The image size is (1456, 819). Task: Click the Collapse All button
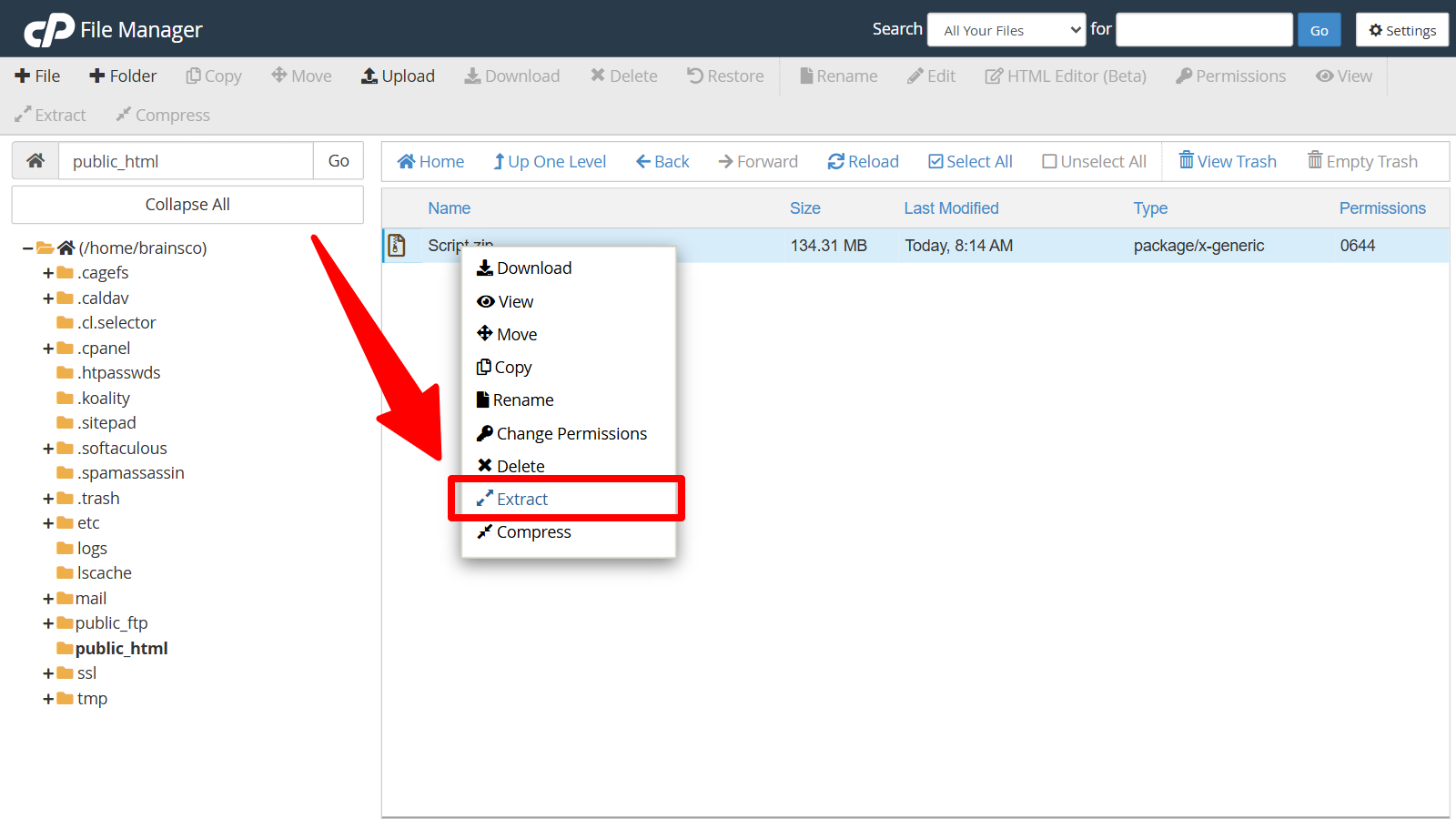(x=187, y=205)
